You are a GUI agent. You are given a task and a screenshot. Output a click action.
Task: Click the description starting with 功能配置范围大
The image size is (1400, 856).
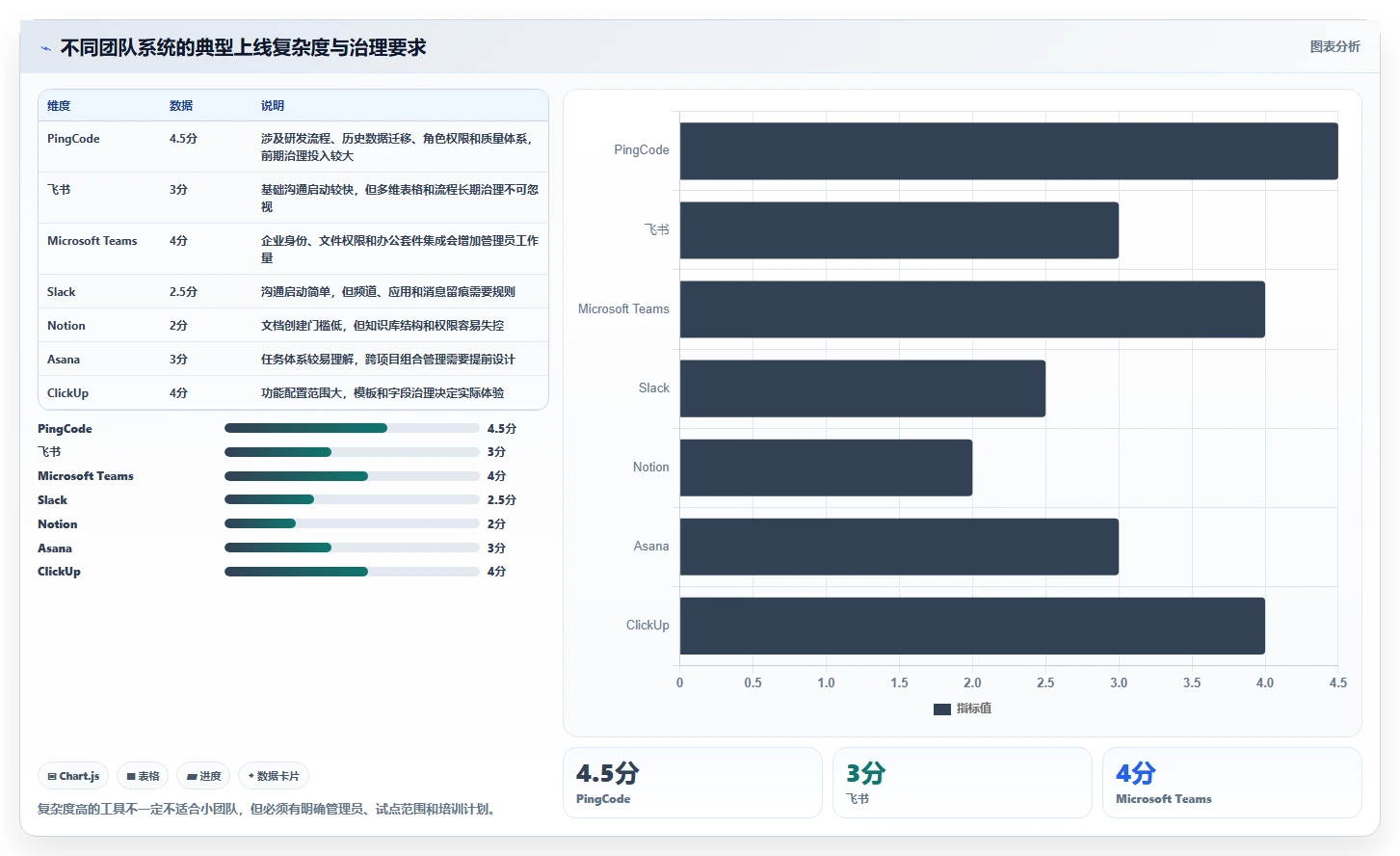coord(383,393)
